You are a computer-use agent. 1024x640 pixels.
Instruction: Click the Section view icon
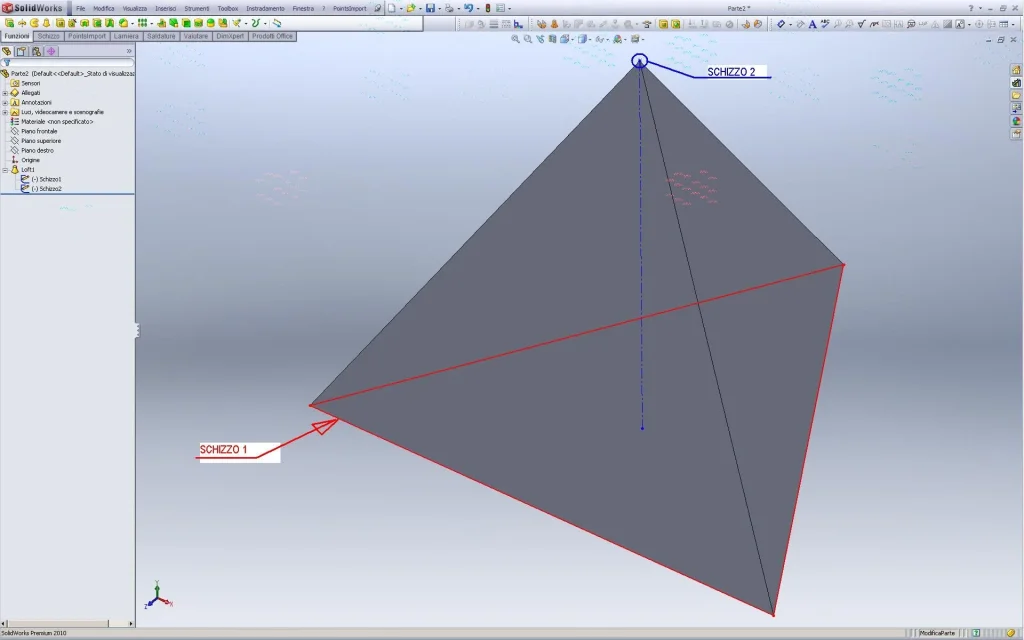552,39
